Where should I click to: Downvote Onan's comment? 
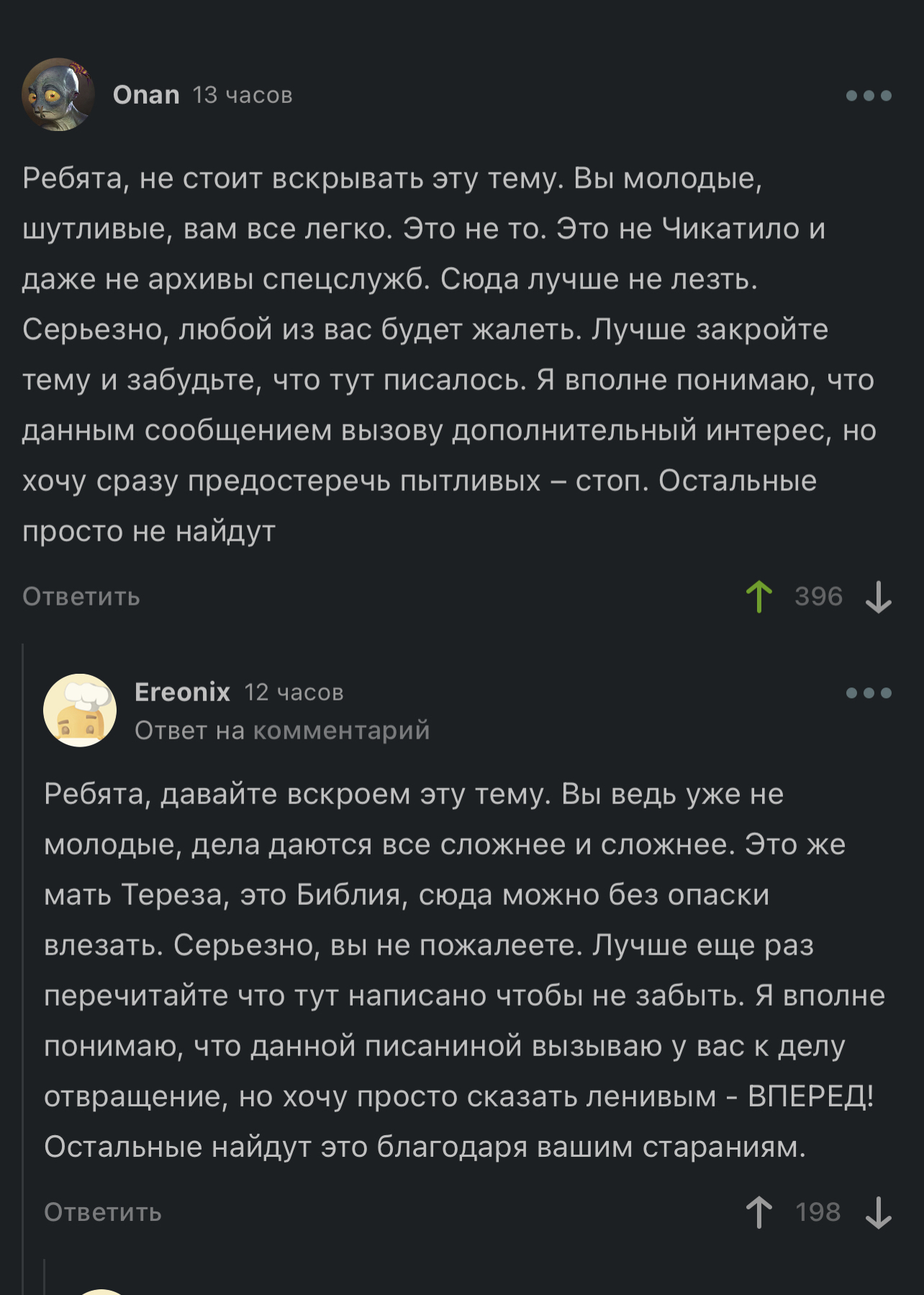tap(878, 597)
